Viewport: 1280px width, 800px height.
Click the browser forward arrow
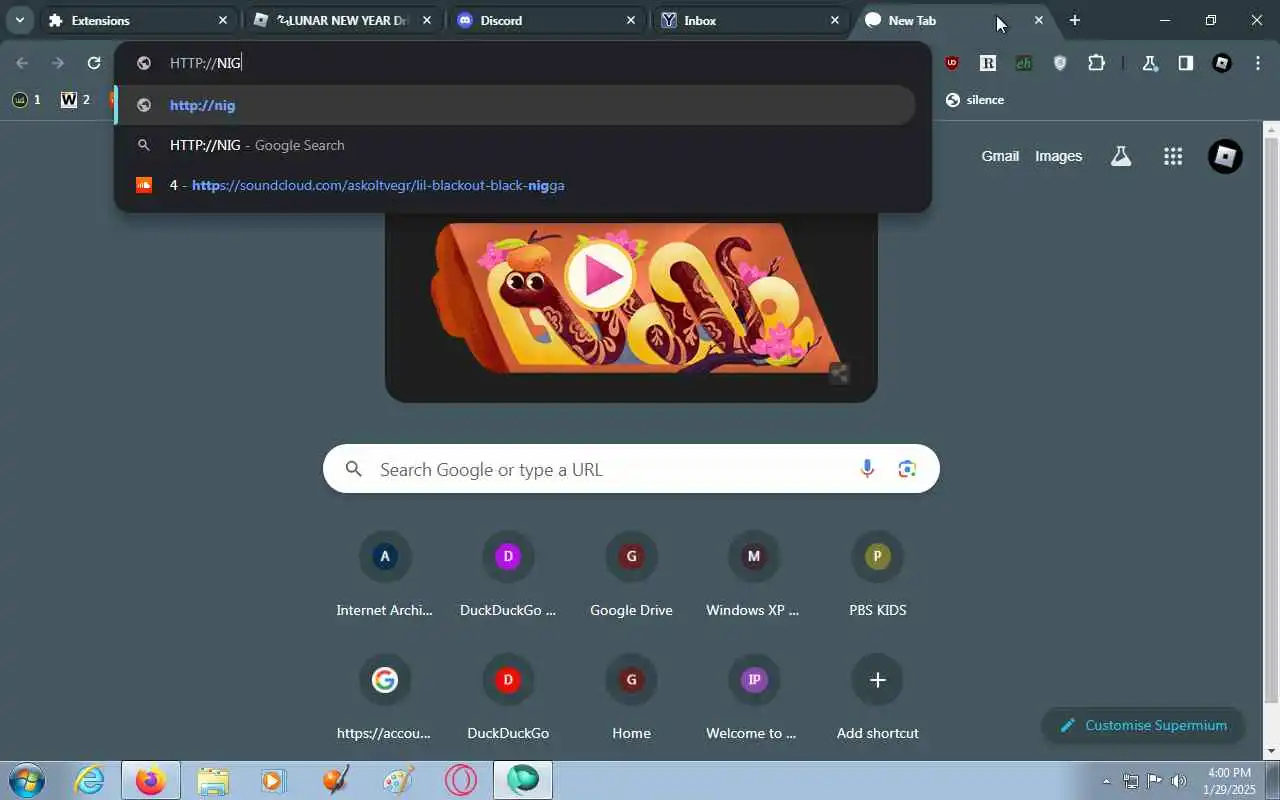58,63
